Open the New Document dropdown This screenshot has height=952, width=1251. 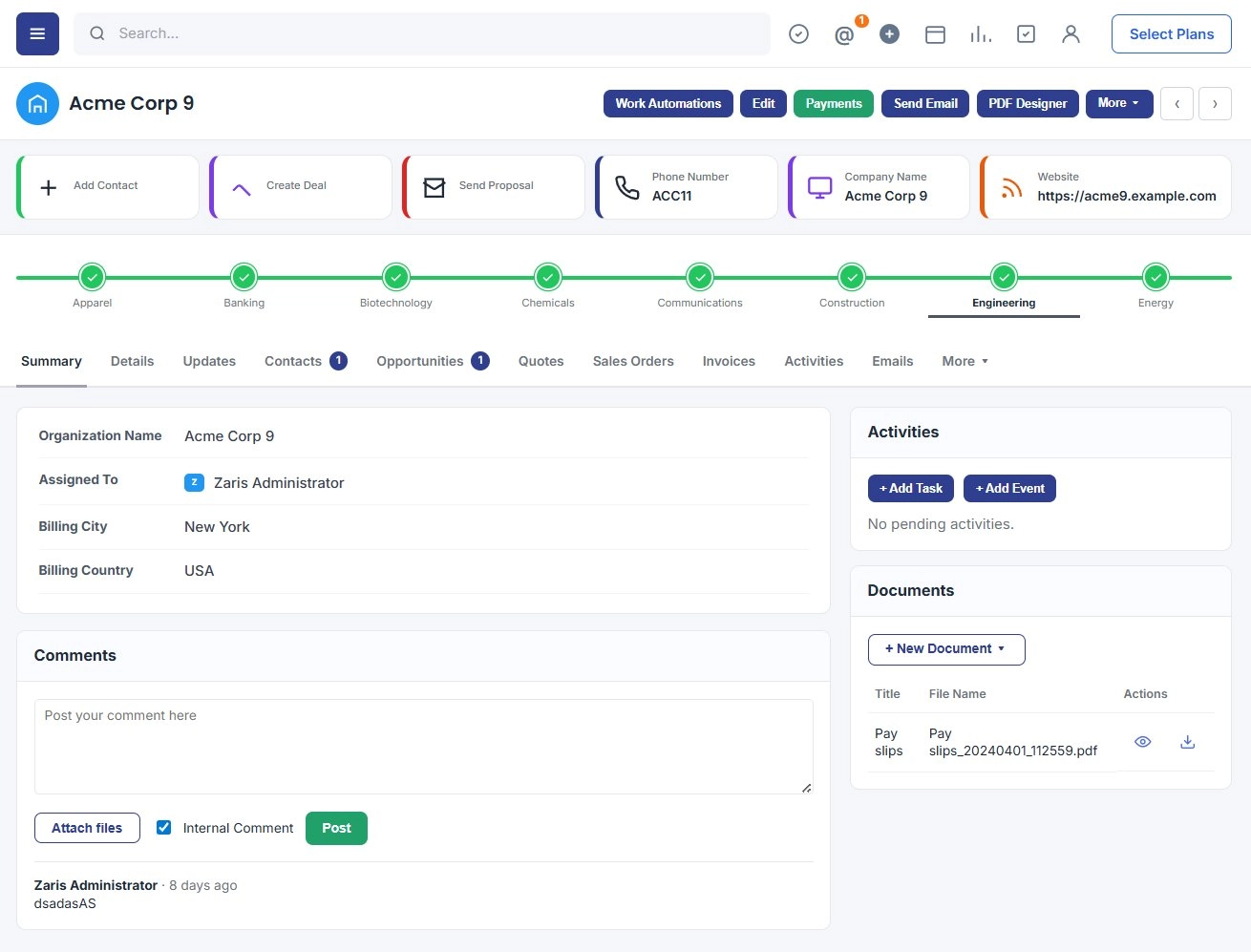tap(946, 649)
